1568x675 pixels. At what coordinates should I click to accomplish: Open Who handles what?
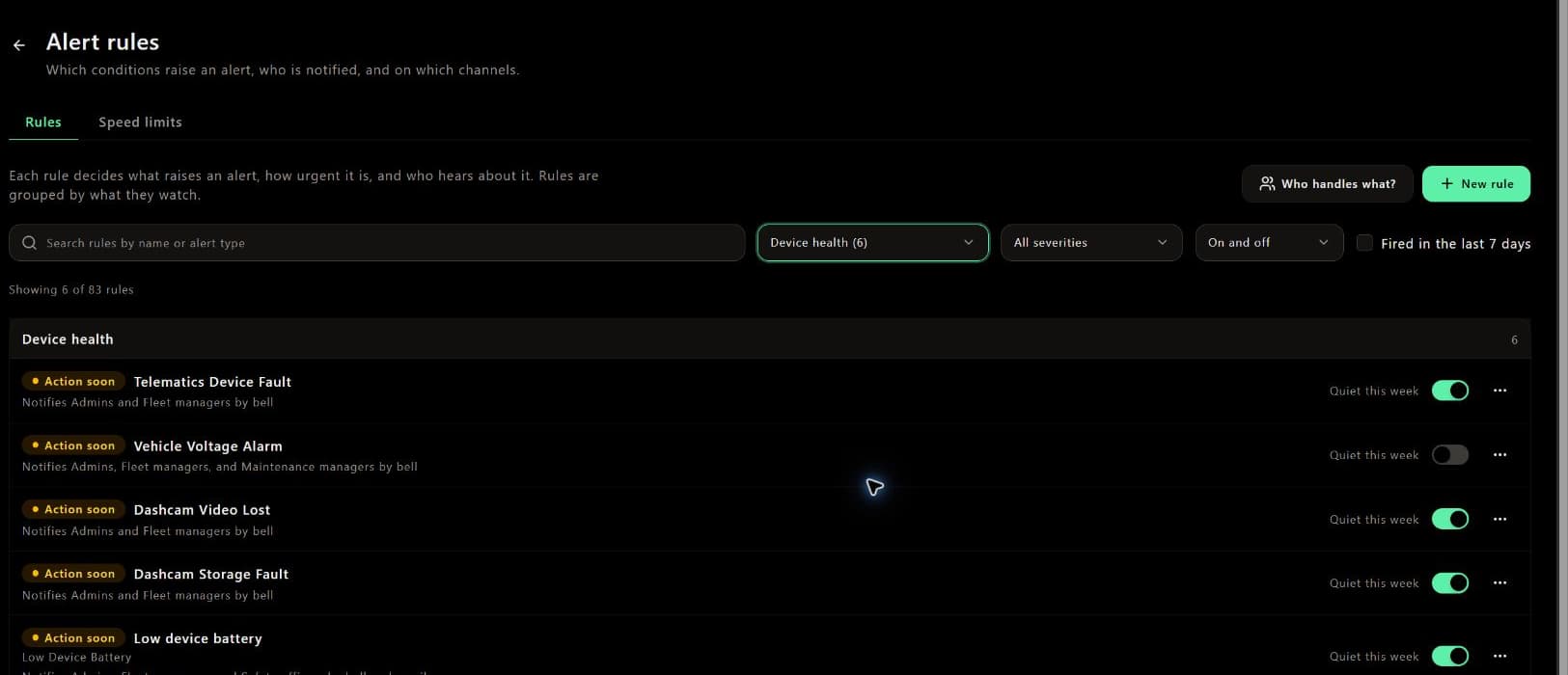coord(1328,183)
